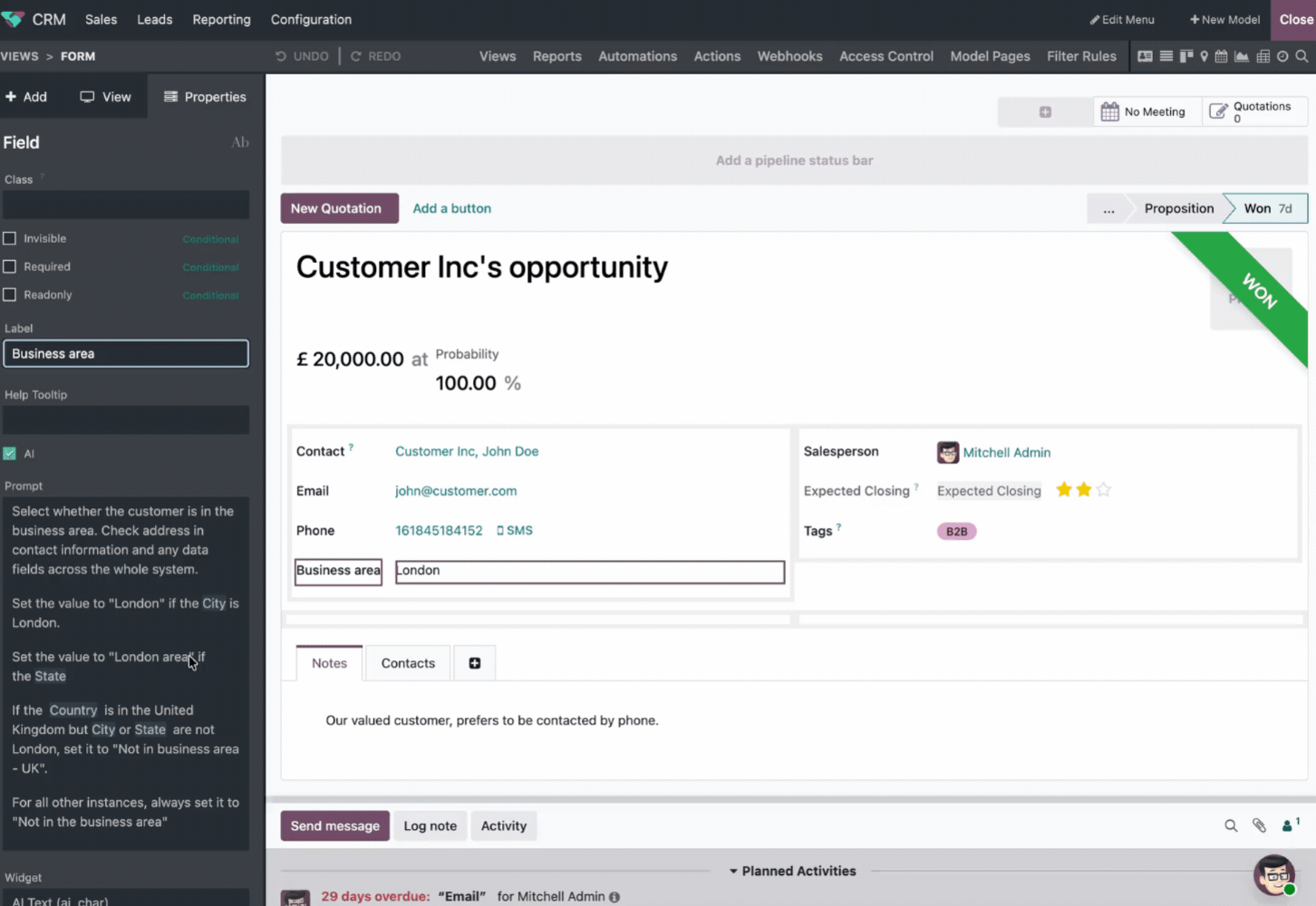Screen dimensions: 1316x906
Task: Collapse the Planned Activities section
Action: pos(792,871)
